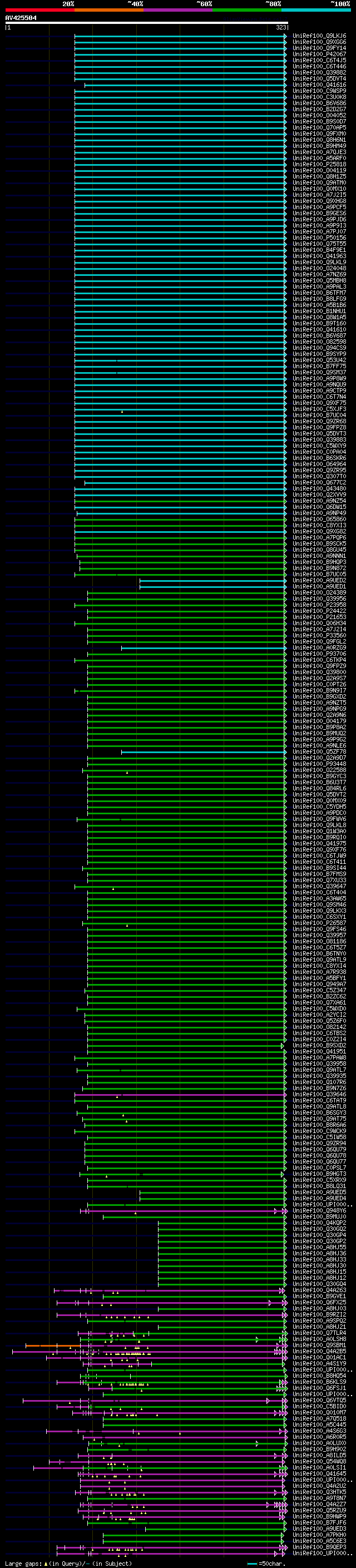Select hit label UniRef100_B9N872
The image size is (356, 1568).
point(319,568)
